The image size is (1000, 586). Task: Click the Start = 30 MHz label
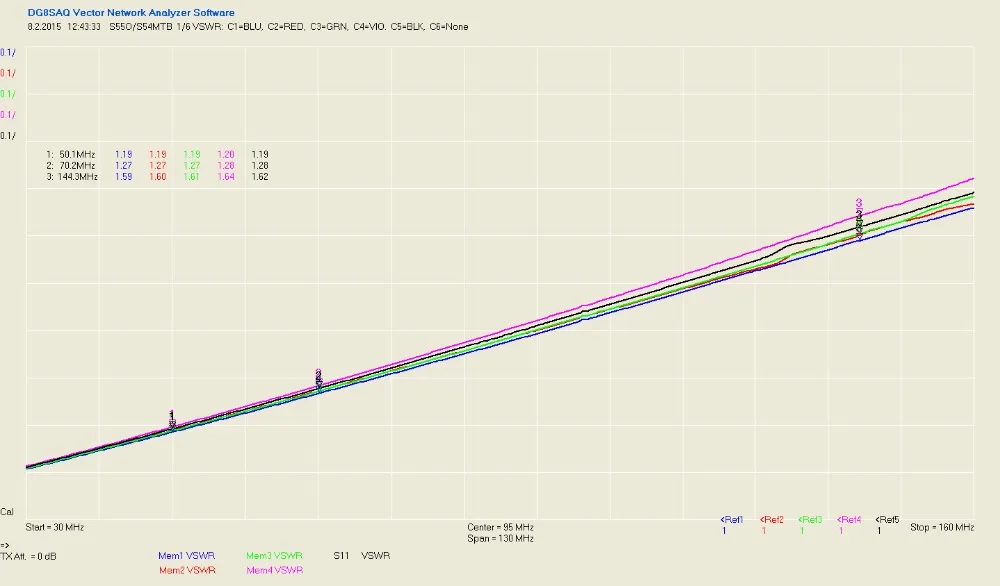(55, 527)
